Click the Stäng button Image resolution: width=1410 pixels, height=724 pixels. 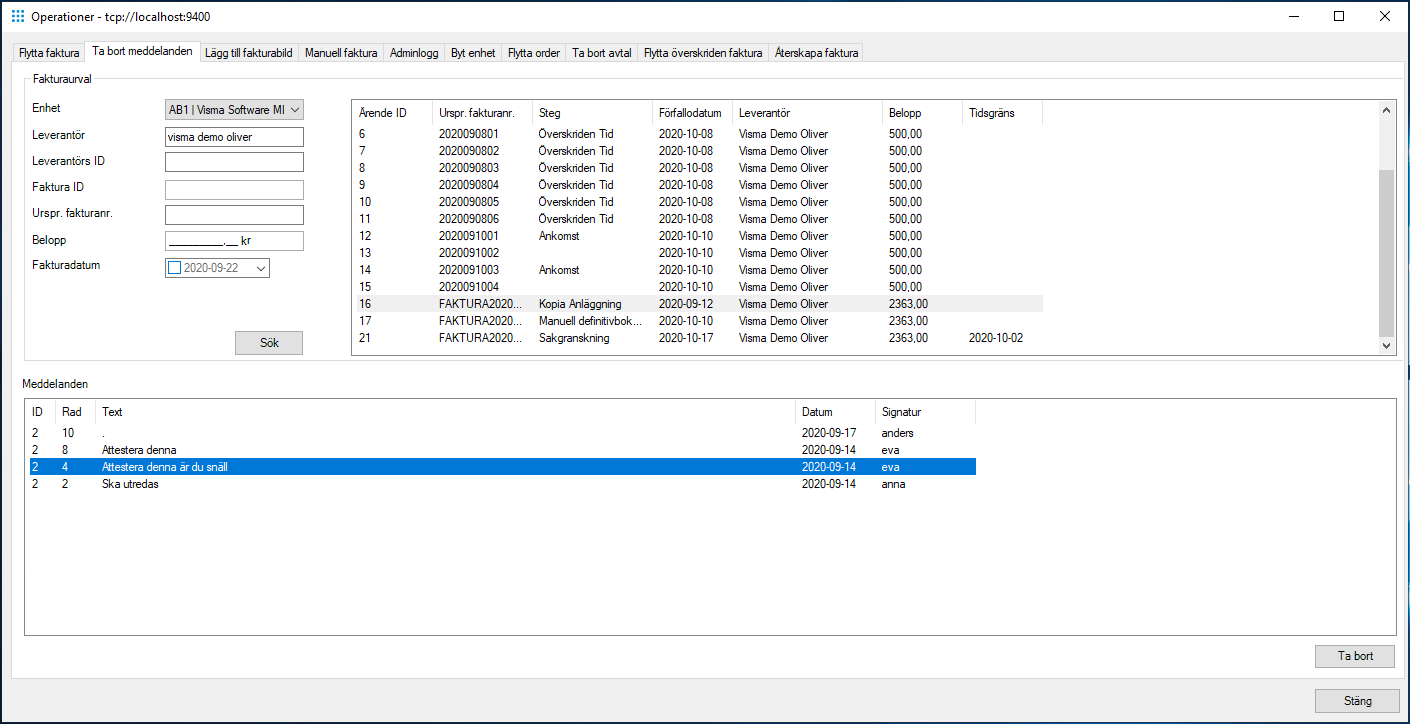[1356, 701]
